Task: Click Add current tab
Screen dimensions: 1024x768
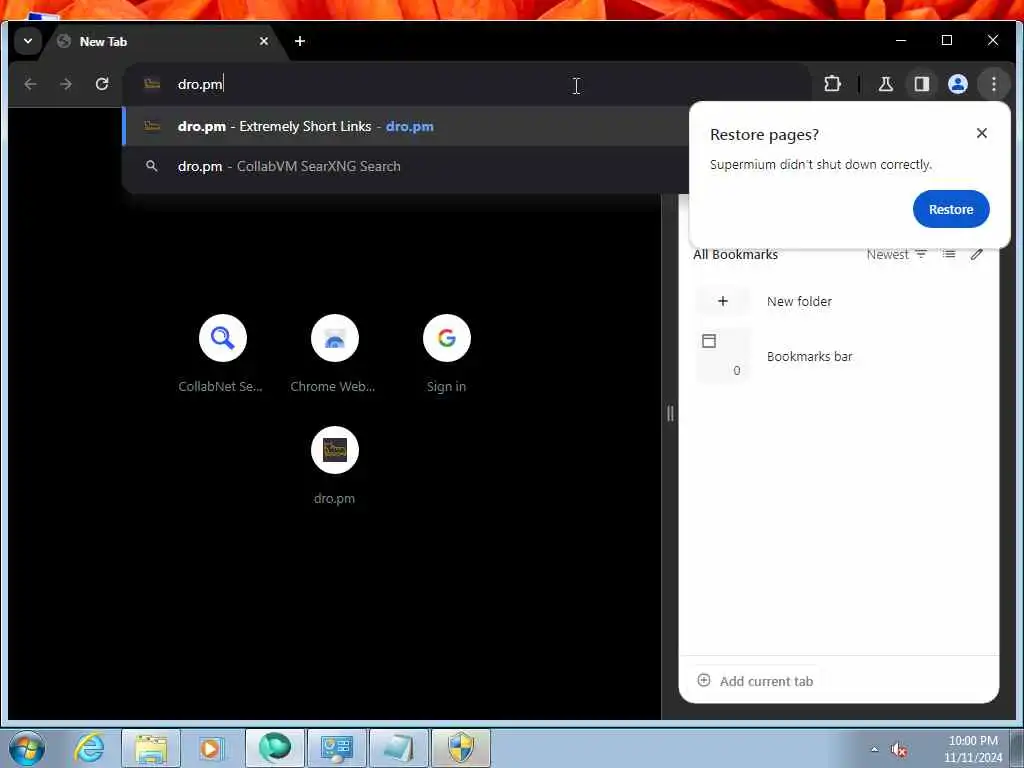Action: click(x=755, y=681)
